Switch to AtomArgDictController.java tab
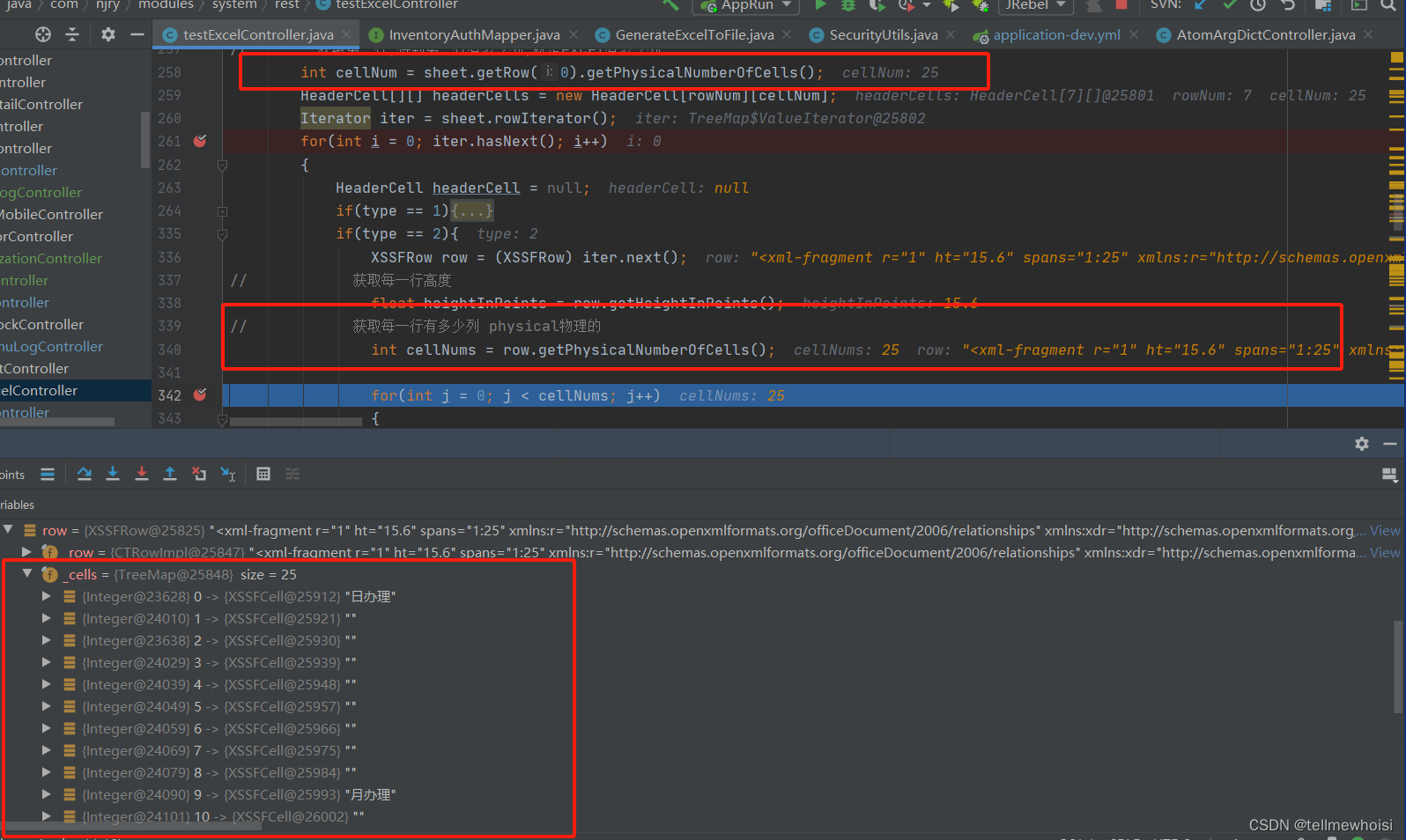 coord(1265,35)
